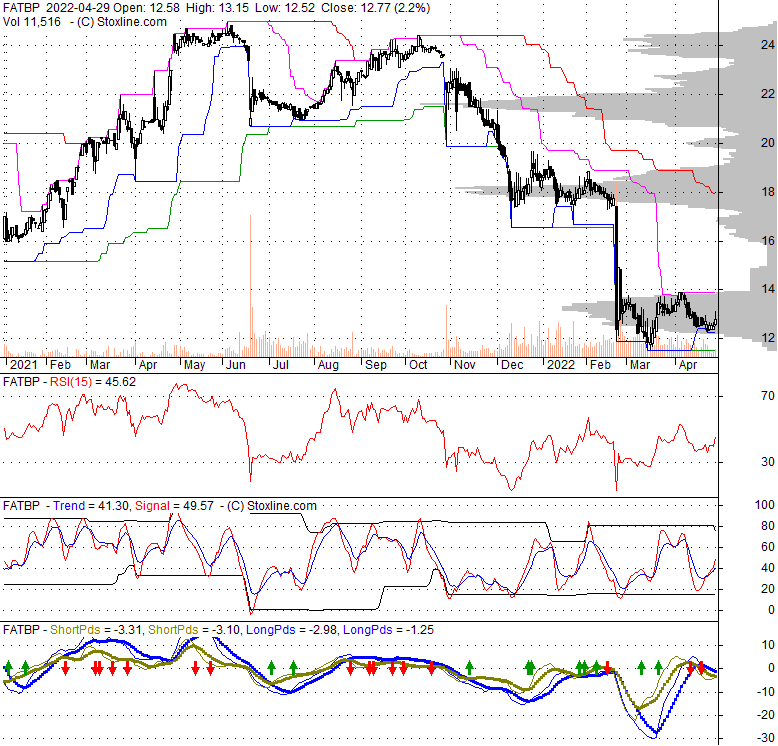Click the 'Vol 11,516' volume label
The image size is (778, 746).
[x=32, y=22]
